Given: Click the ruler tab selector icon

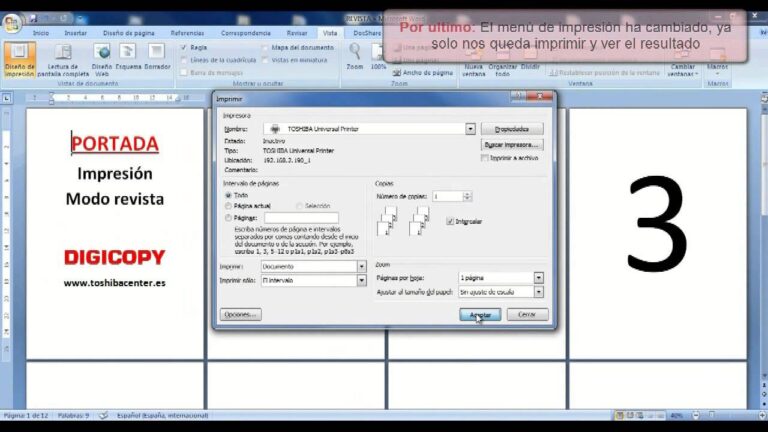Looking at the screenshot, I should (x=6, y=98).
